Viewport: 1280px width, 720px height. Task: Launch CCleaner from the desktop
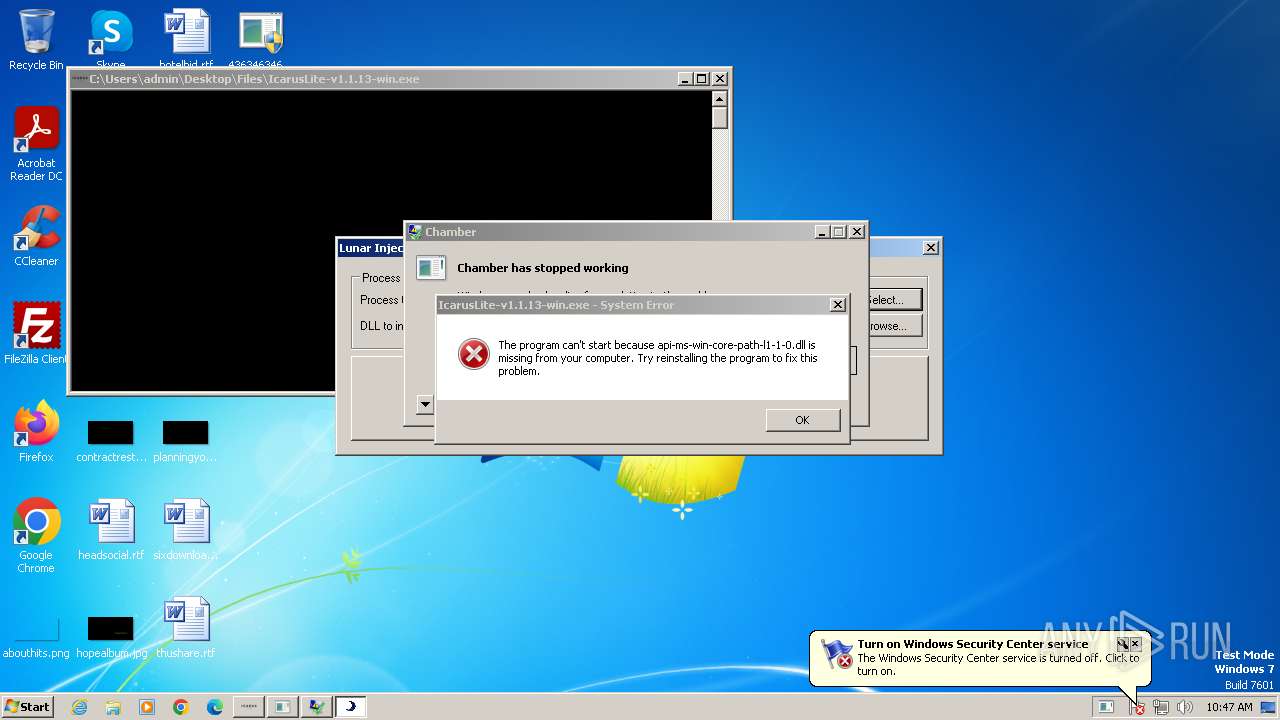point(36,236)
